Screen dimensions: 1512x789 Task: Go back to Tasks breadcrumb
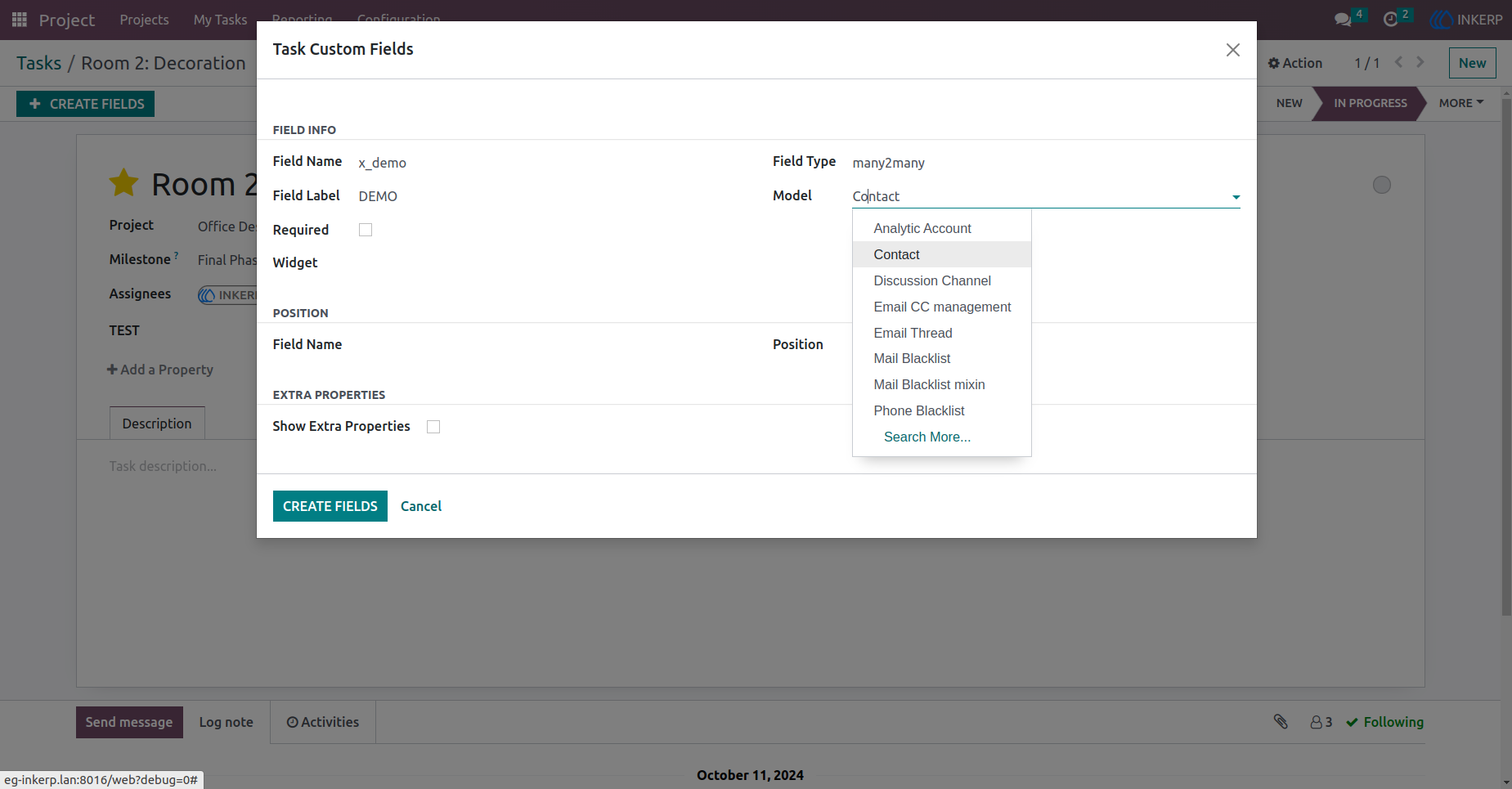tap(39, 63)
